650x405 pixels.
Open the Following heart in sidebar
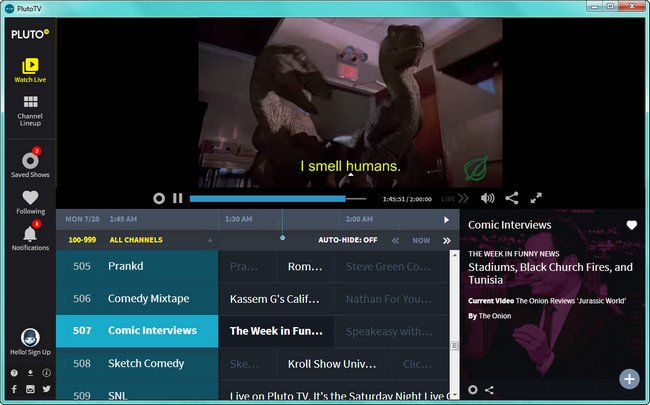(30, 202)
